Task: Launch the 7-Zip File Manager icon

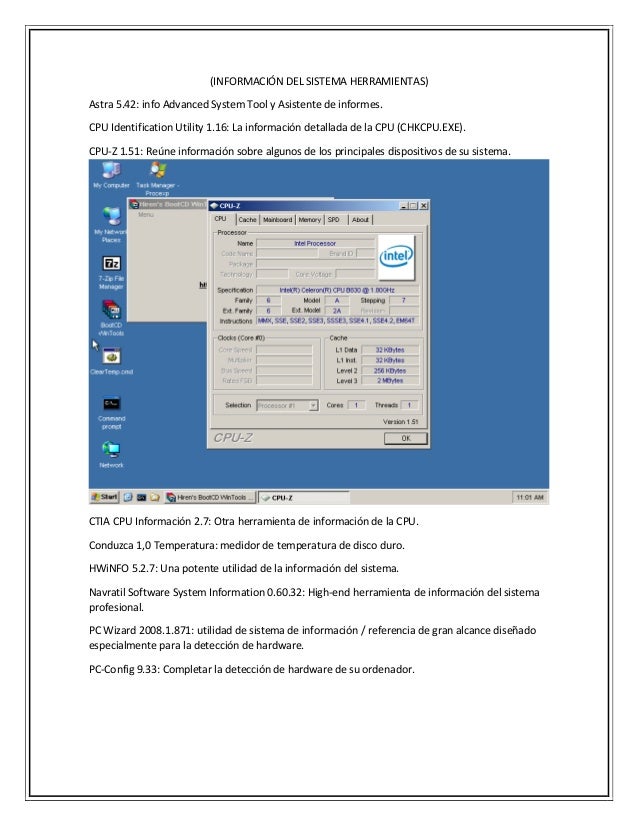Action: pyautogui.click(x=111, y=272)
